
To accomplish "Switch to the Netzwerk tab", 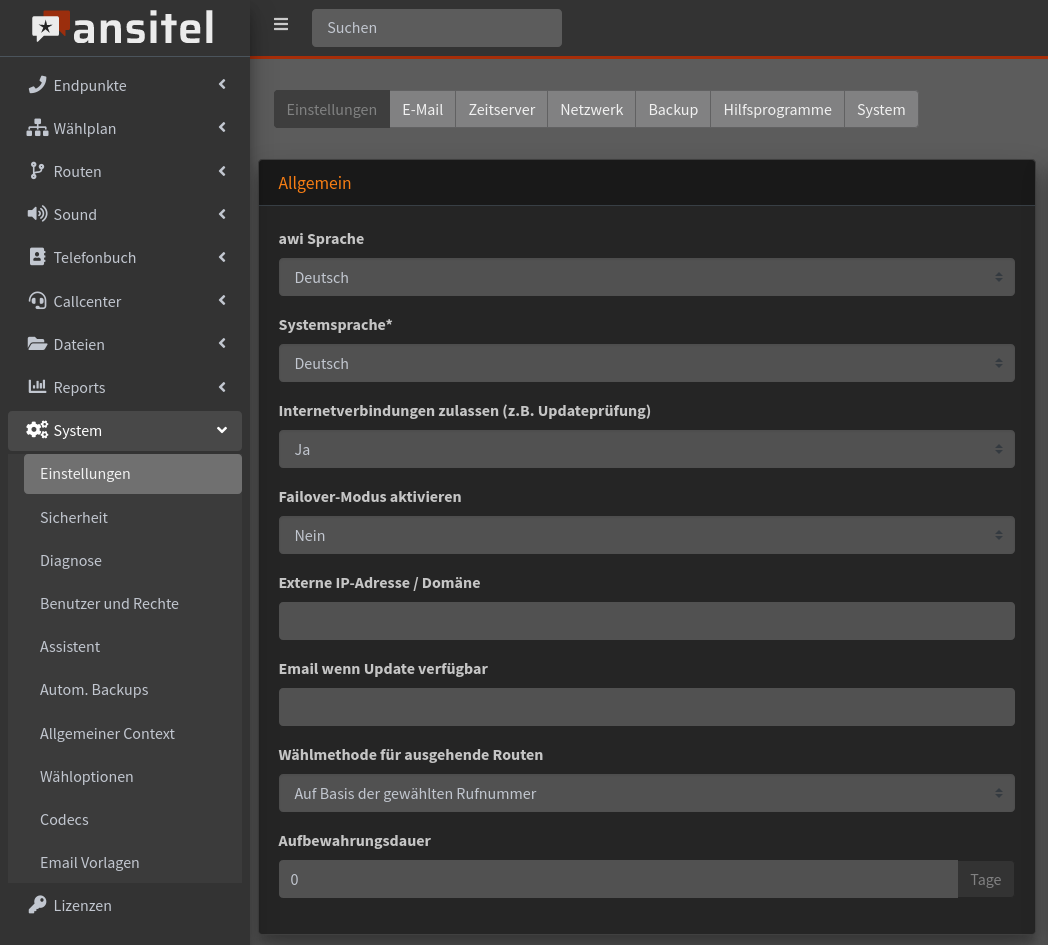I will (x=591, y=110).
